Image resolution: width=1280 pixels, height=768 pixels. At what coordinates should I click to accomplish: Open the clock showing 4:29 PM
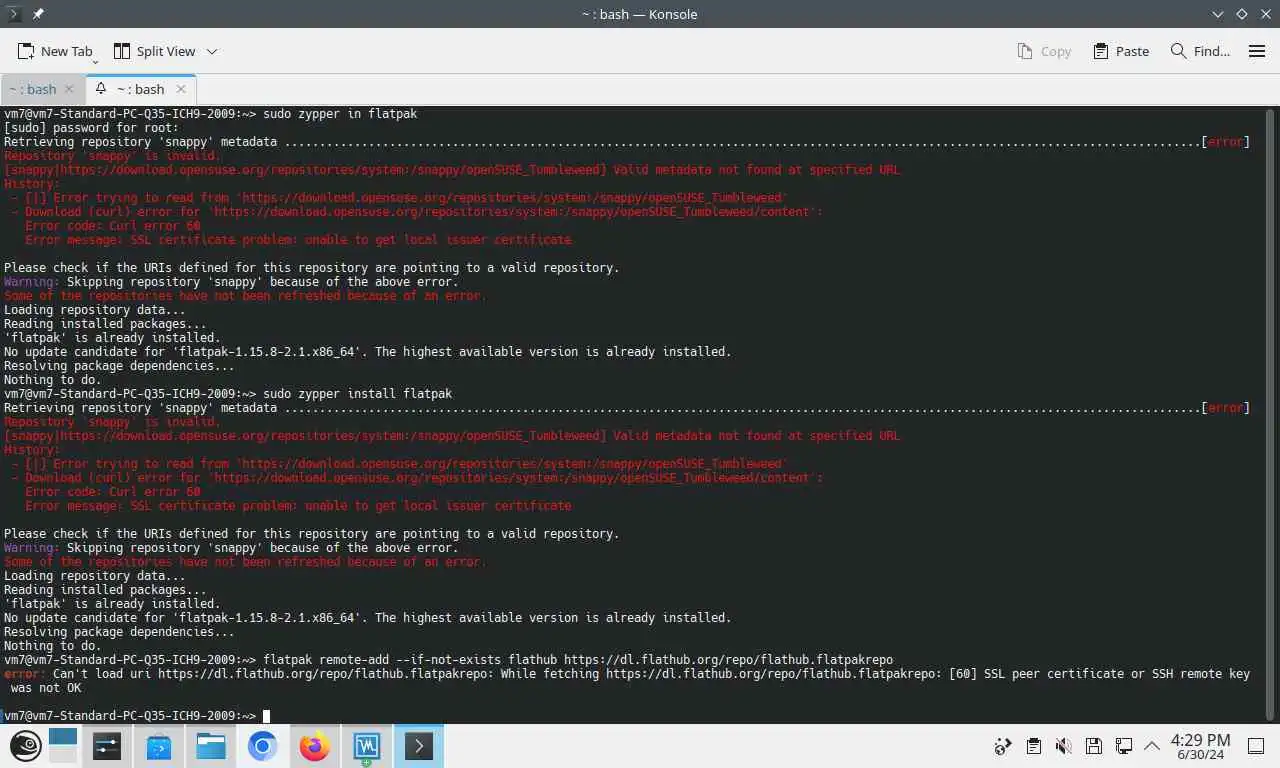click(1200, 746)
